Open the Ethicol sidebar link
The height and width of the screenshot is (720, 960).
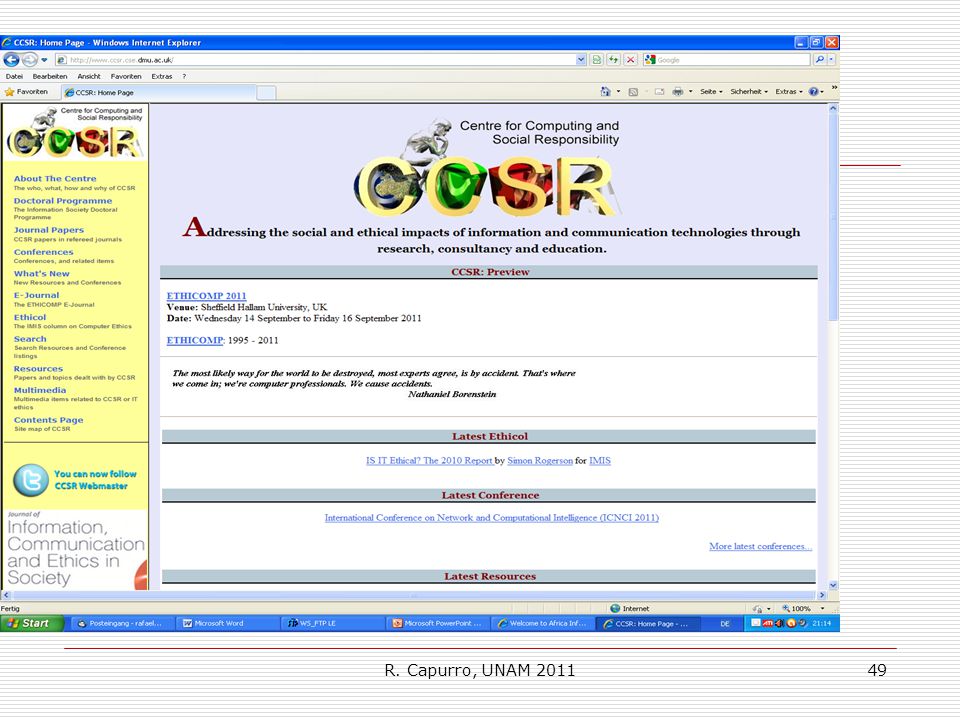click(30, 317)
